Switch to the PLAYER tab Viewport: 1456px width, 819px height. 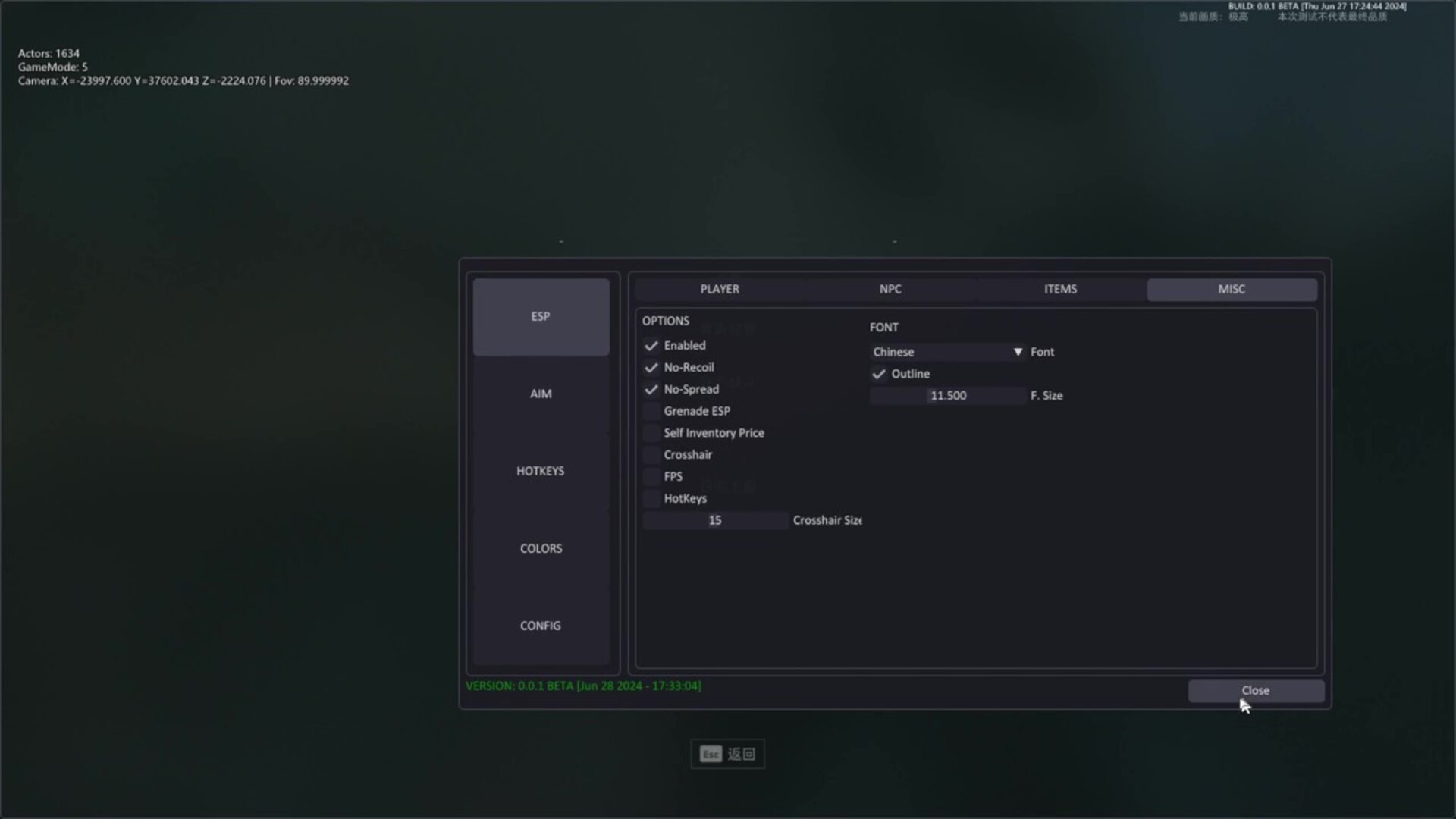[720, 289]
